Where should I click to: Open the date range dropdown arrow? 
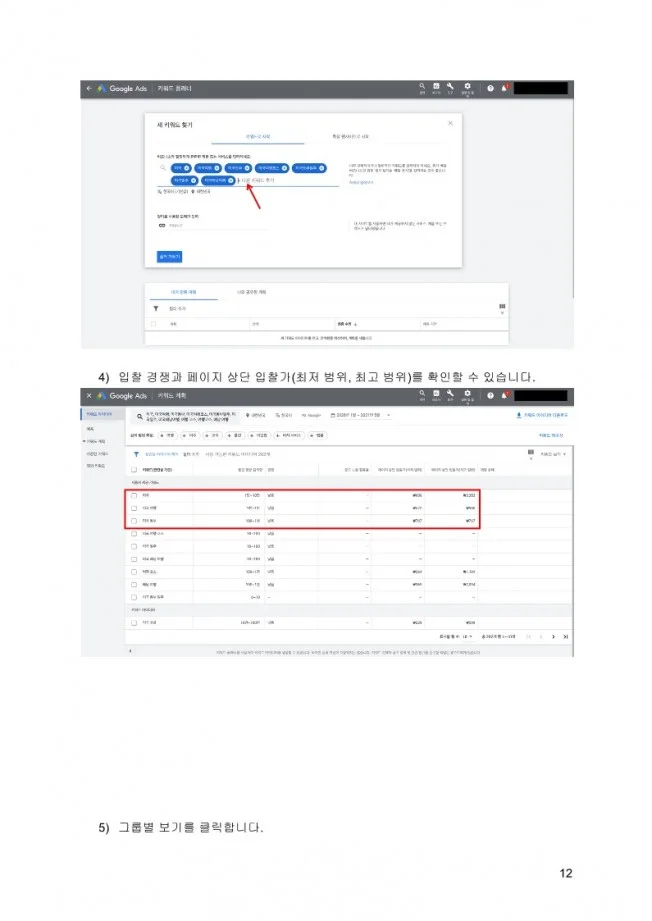[x=388, y=415]
